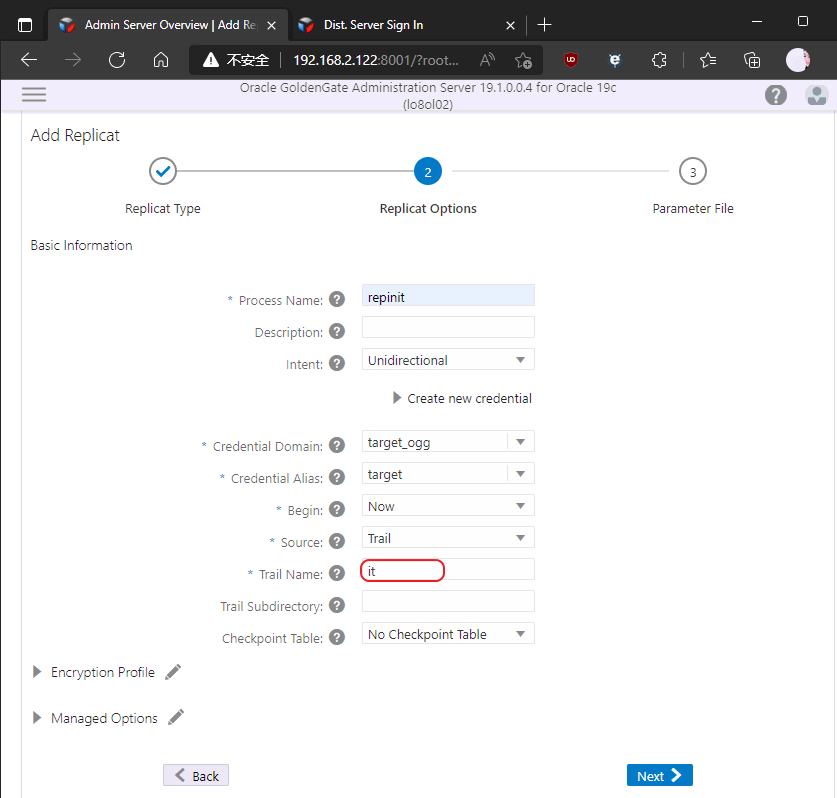This screenshot has width=837, height=798.
Task: Click help icon next to Trail Name
Action: pyautogui.click(x=337, y=573)
